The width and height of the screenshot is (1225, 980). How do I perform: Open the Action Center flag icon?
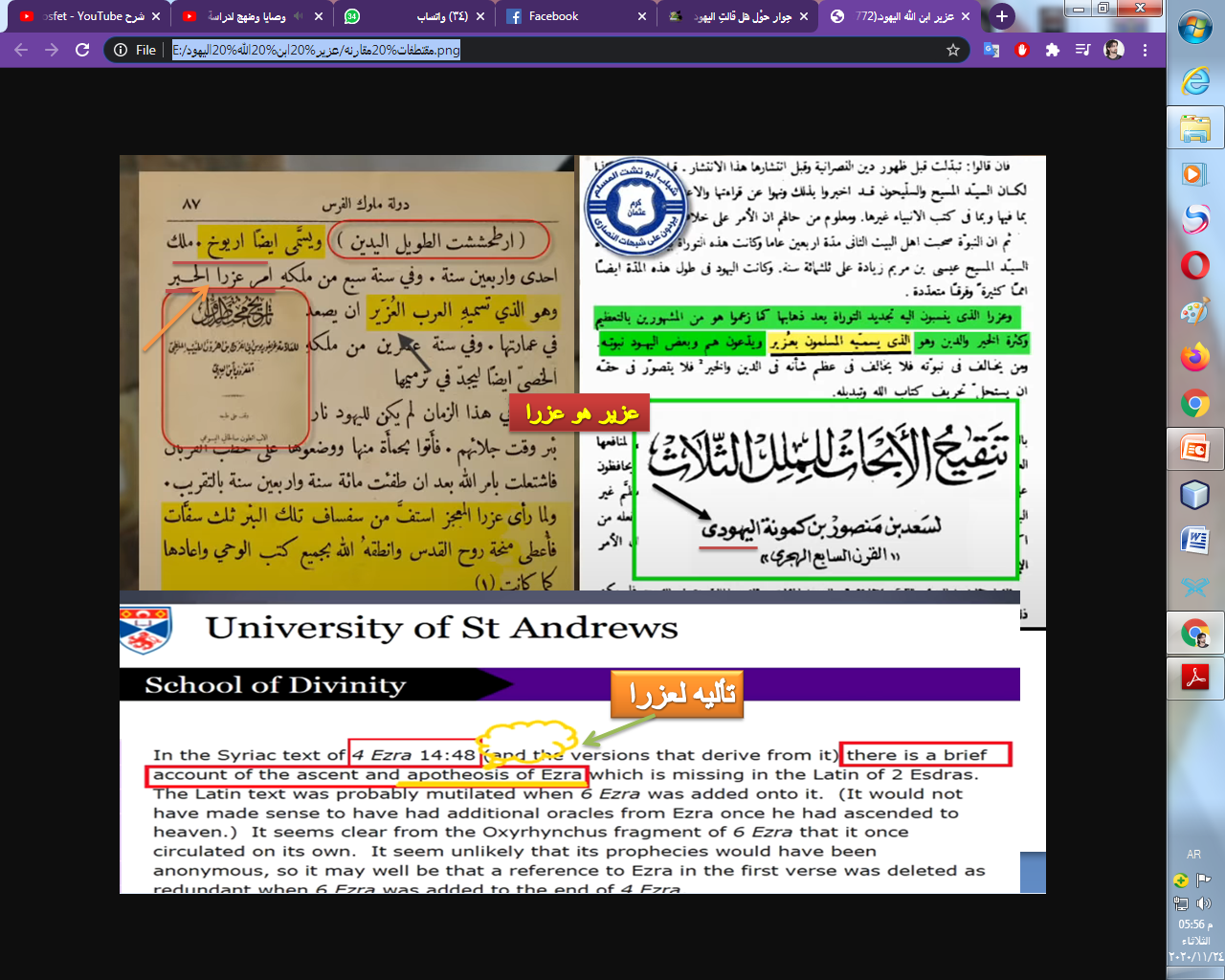(1204, 880)
